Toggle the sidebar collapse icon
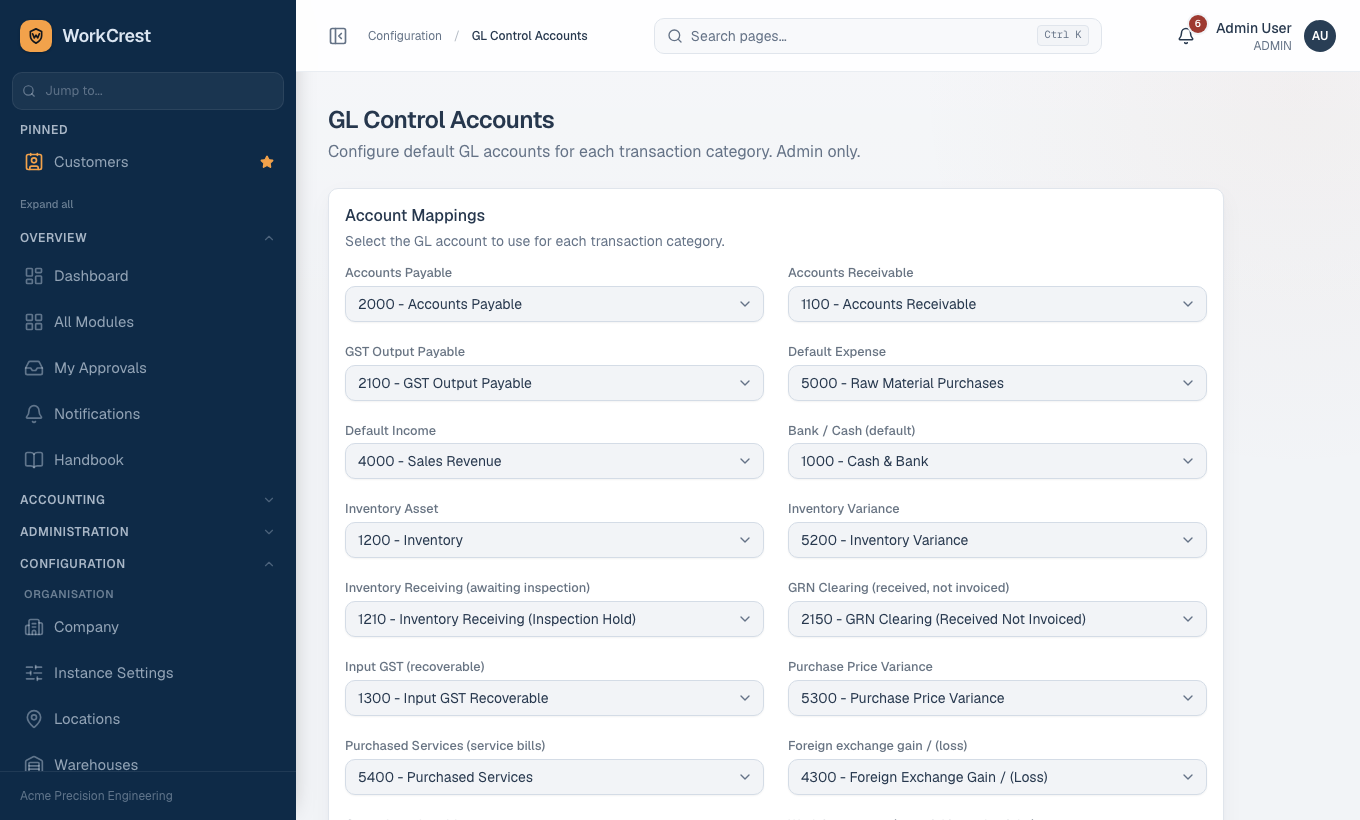The image size is (1360, 820). pos(338,36)
